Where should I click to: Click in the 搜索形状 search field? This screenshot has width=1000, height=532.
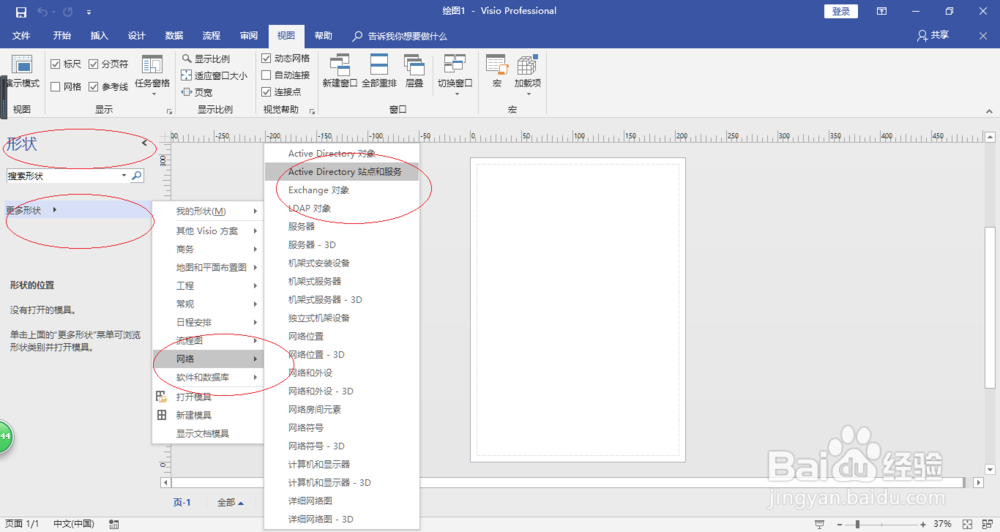tap(62, 175)
